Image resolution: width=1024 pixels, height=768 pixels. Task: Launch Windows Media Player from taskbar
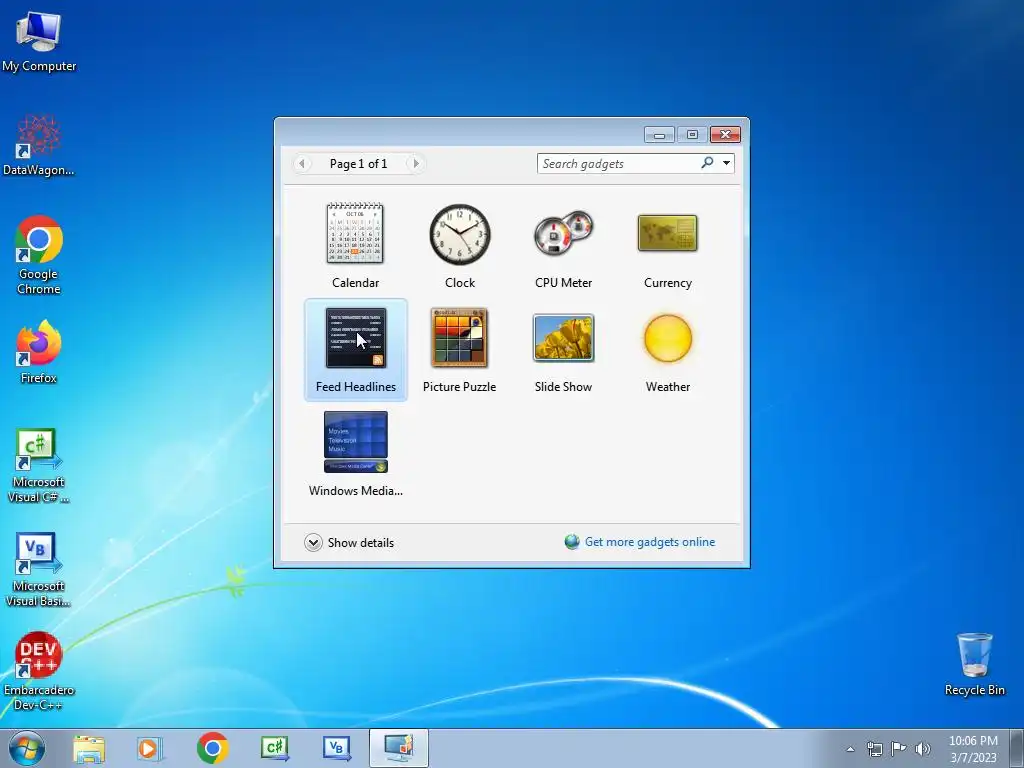[x=150, y=748]
